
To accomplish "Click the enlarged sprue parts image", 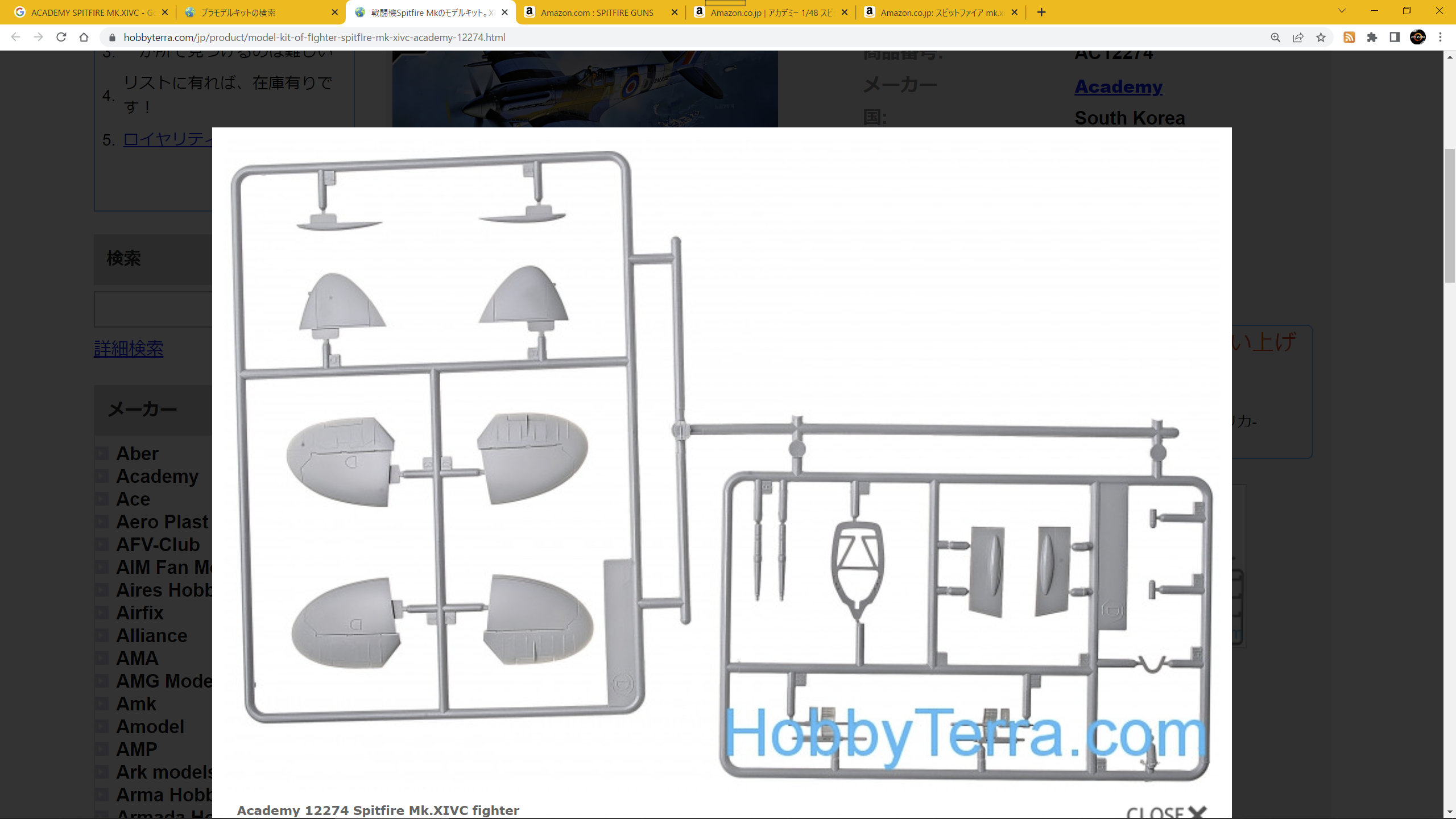I will 721,464.
